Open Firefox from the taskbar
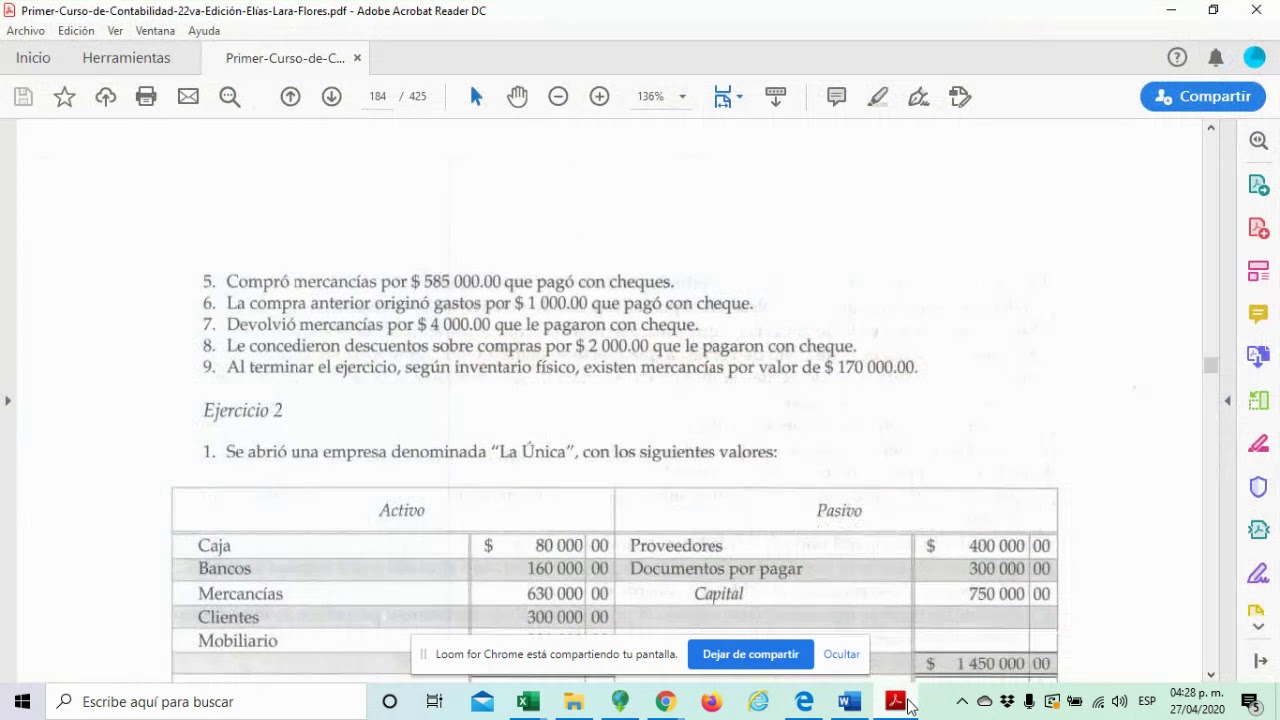This screenshot has width=1280, height=720. point(711,702)
